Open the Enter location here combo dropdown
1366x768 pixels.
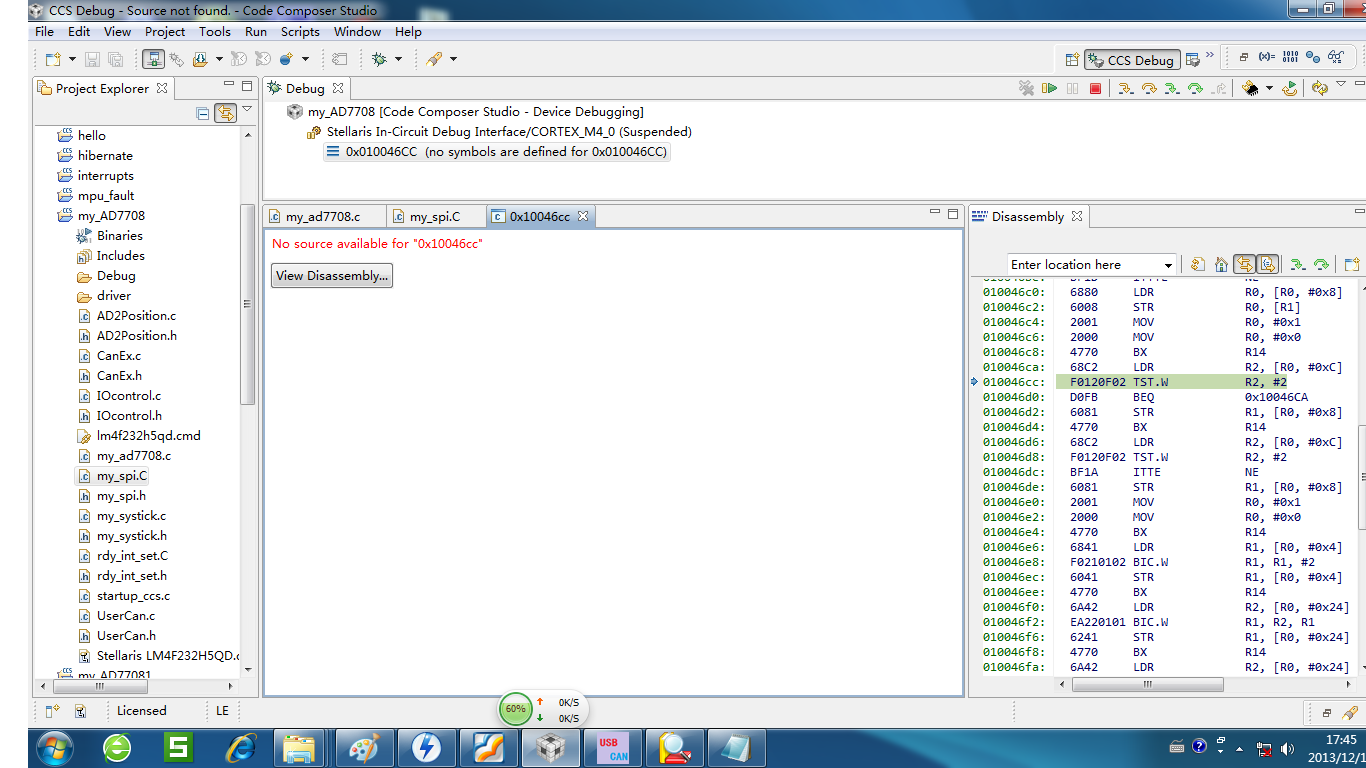1168,265
